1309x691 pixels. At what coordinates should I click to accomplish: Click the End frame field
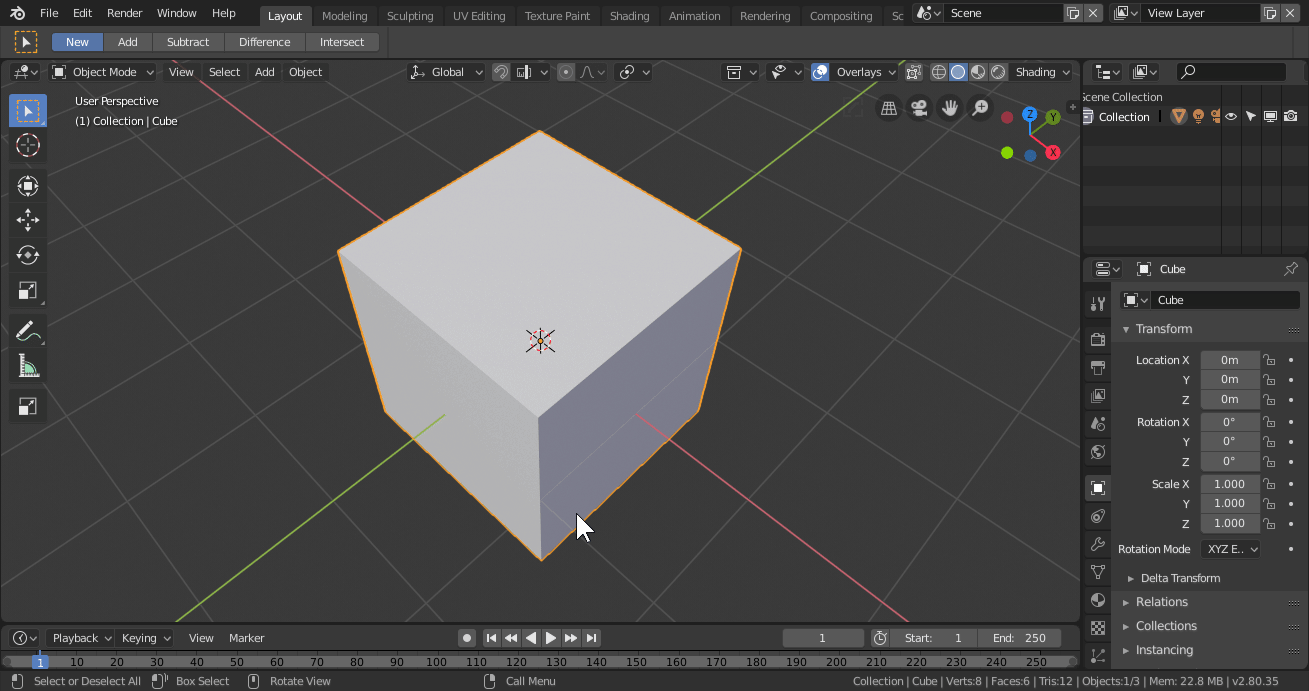click(1020, 638)
